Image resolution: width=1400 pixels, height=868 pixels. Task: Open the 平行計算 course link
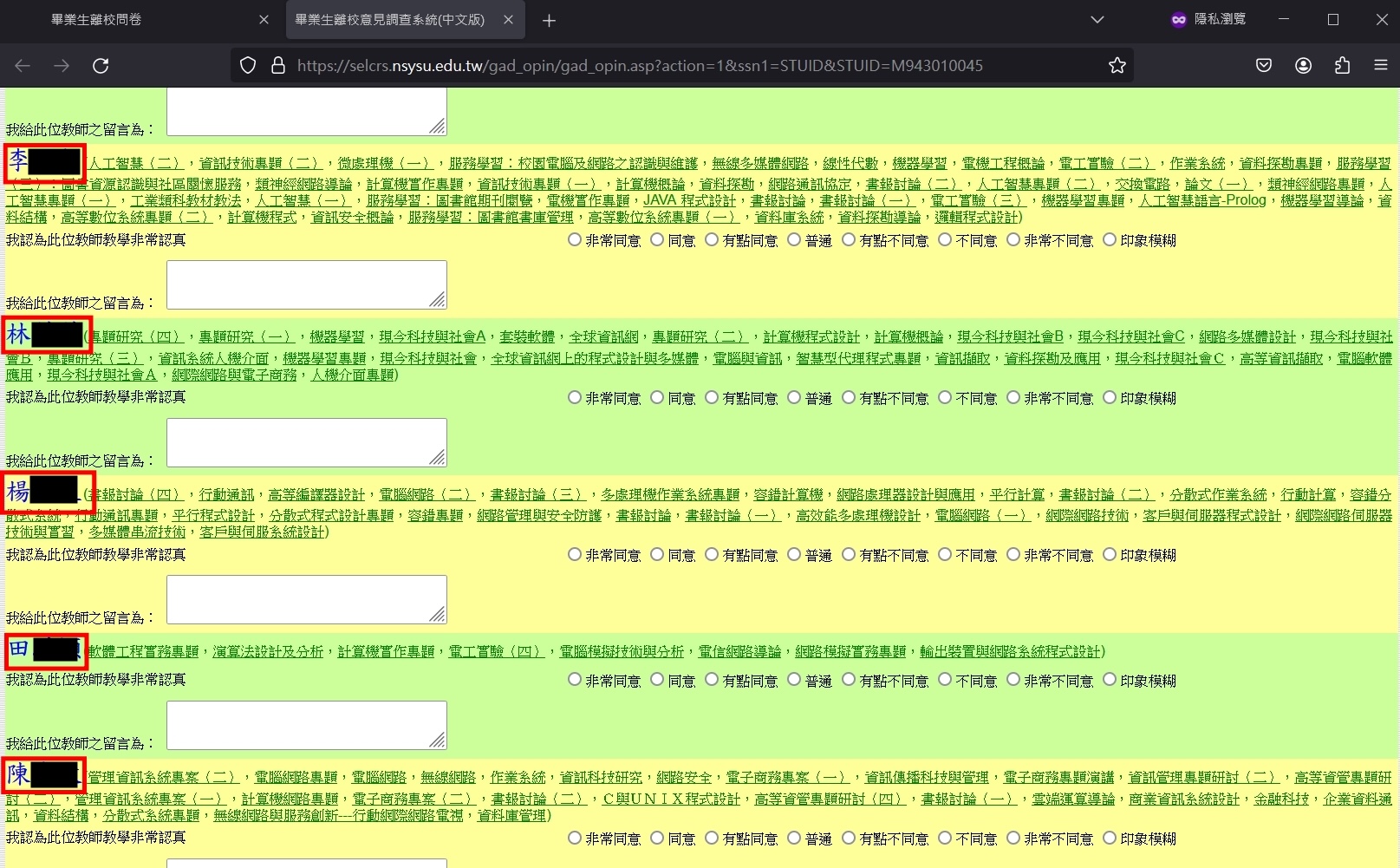pos(1017,494)
